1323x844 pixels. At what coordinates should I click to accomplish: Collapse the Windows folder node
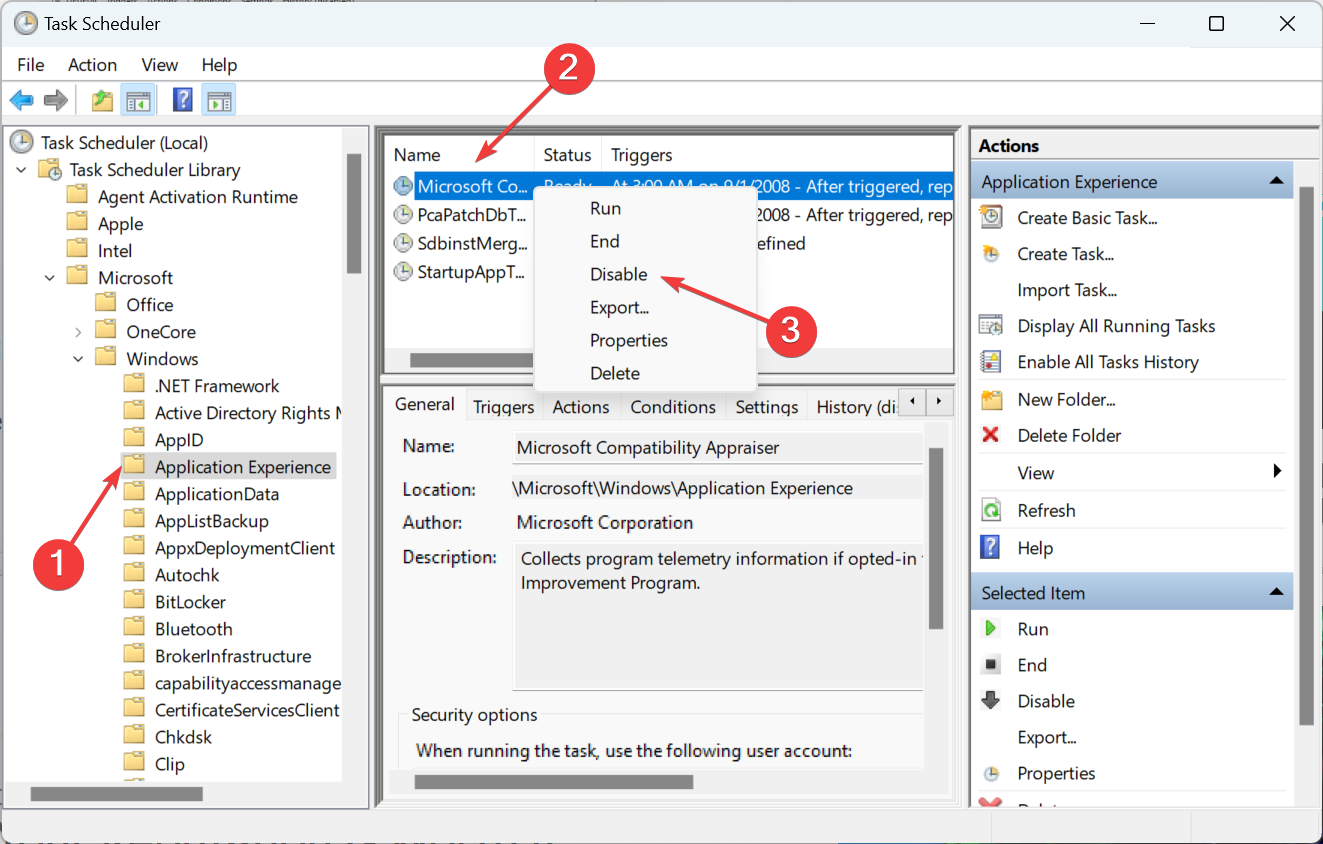point(79,359)
